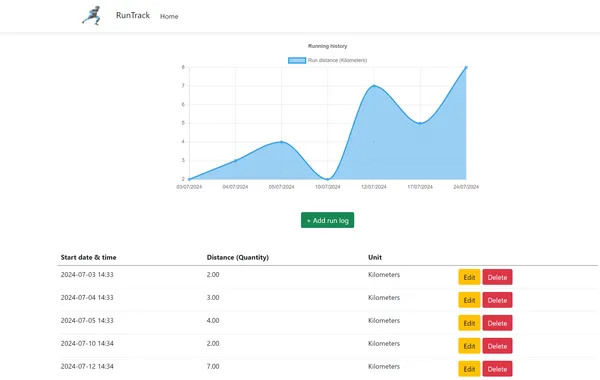This screenshot has height=380, width=600.
Task: Select the 24/07/2024 peak data point
Action: (466, 67)
